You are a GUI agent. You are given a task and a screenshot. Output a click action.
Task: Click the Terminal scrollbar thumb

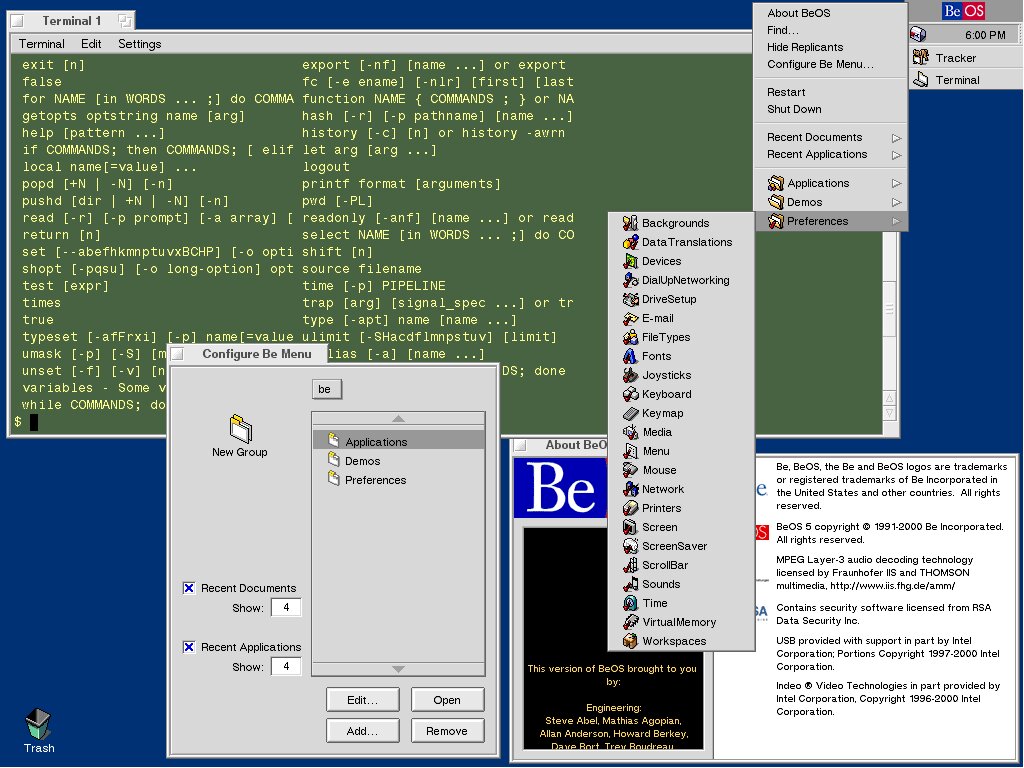point(889,310)
